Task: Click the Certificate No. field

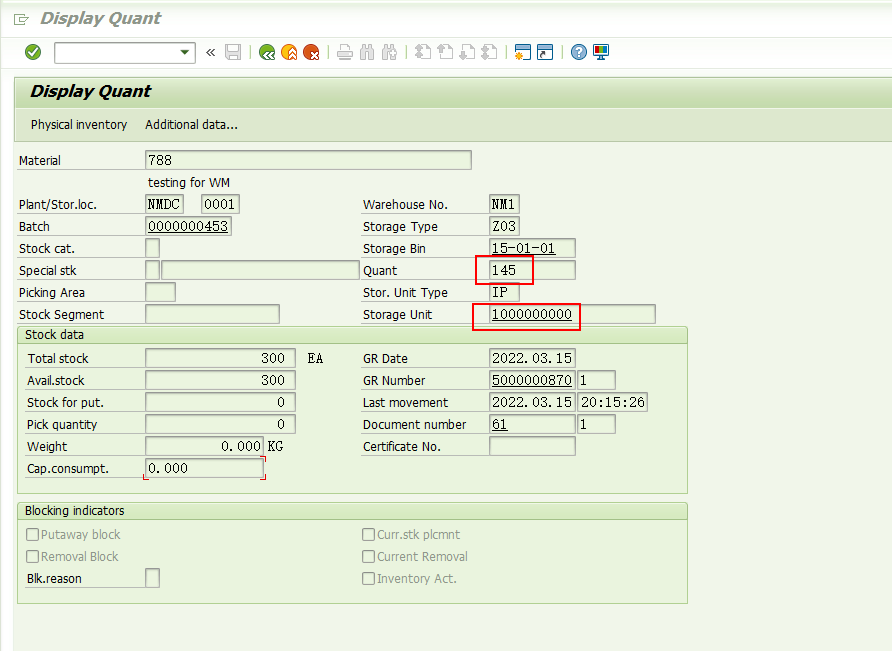Action: click(532, 446)
